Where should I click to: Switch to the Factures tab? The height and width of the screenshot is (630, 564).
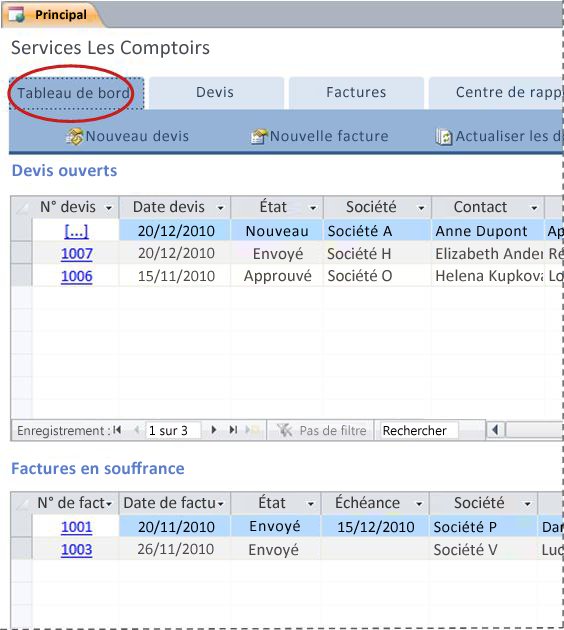pos(356,92)
